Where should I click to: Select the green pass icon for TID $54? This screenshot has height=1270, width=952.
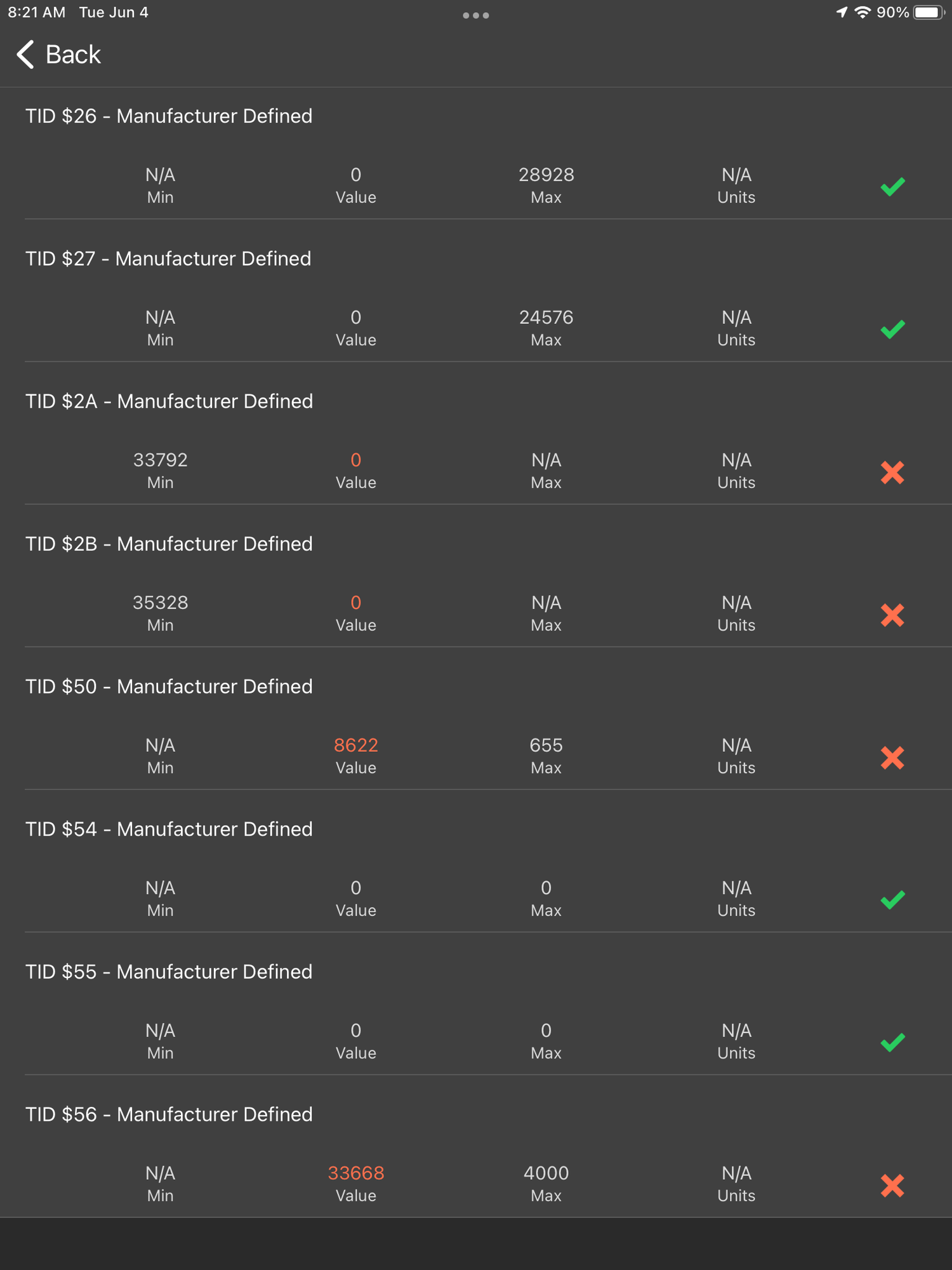pos(892,899)
